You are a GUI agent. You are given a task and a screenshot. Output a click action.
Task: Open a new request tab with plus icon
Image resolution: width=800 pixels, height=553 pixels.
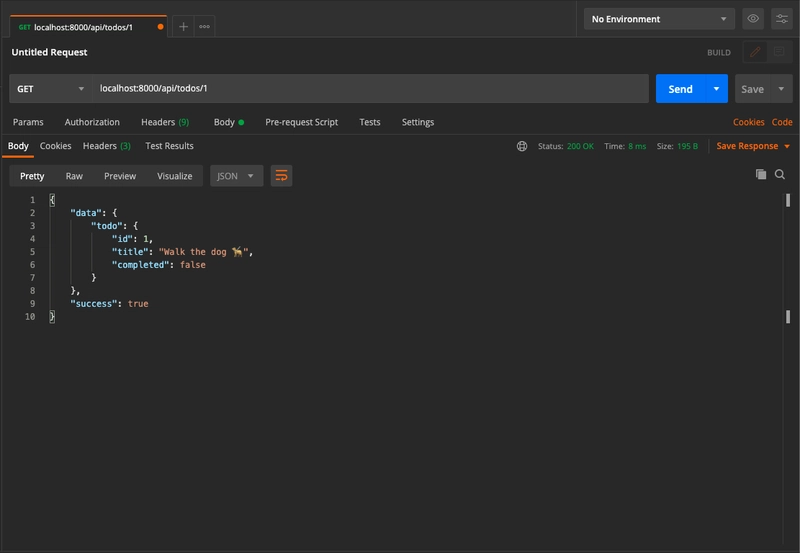(183, 27)
